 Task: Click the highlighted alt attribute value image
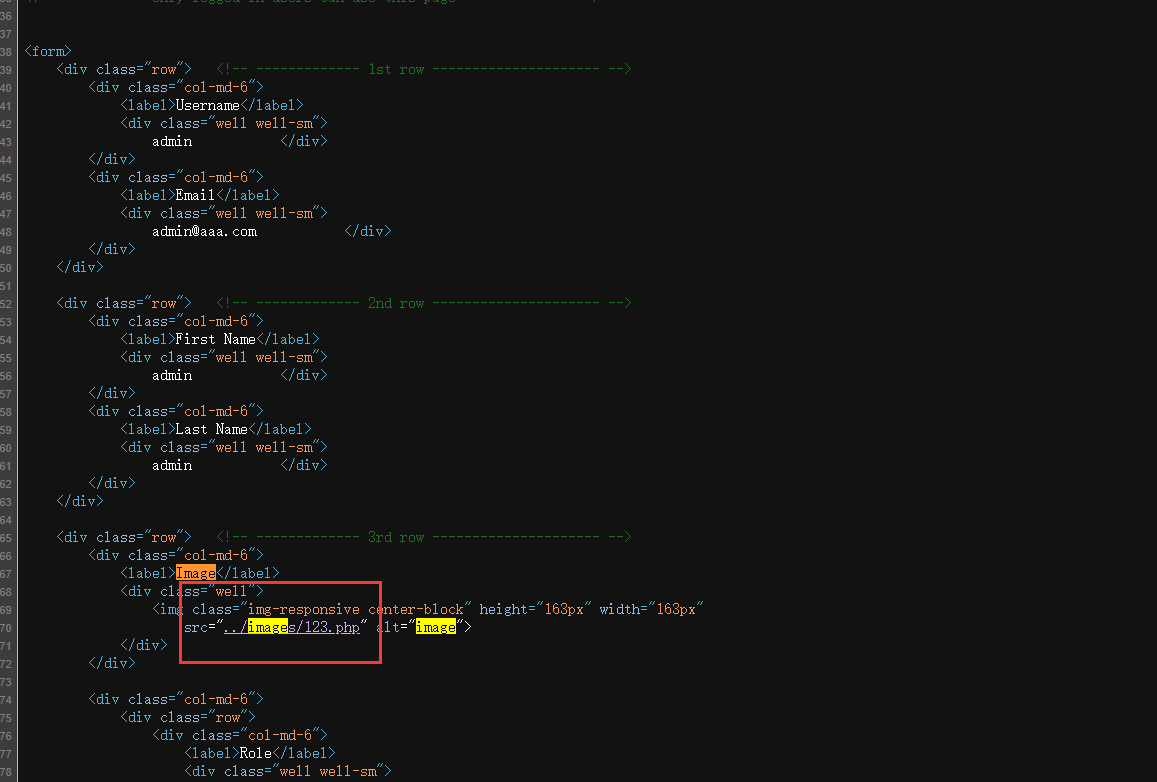pyautogui.click(x=435, y=627)
